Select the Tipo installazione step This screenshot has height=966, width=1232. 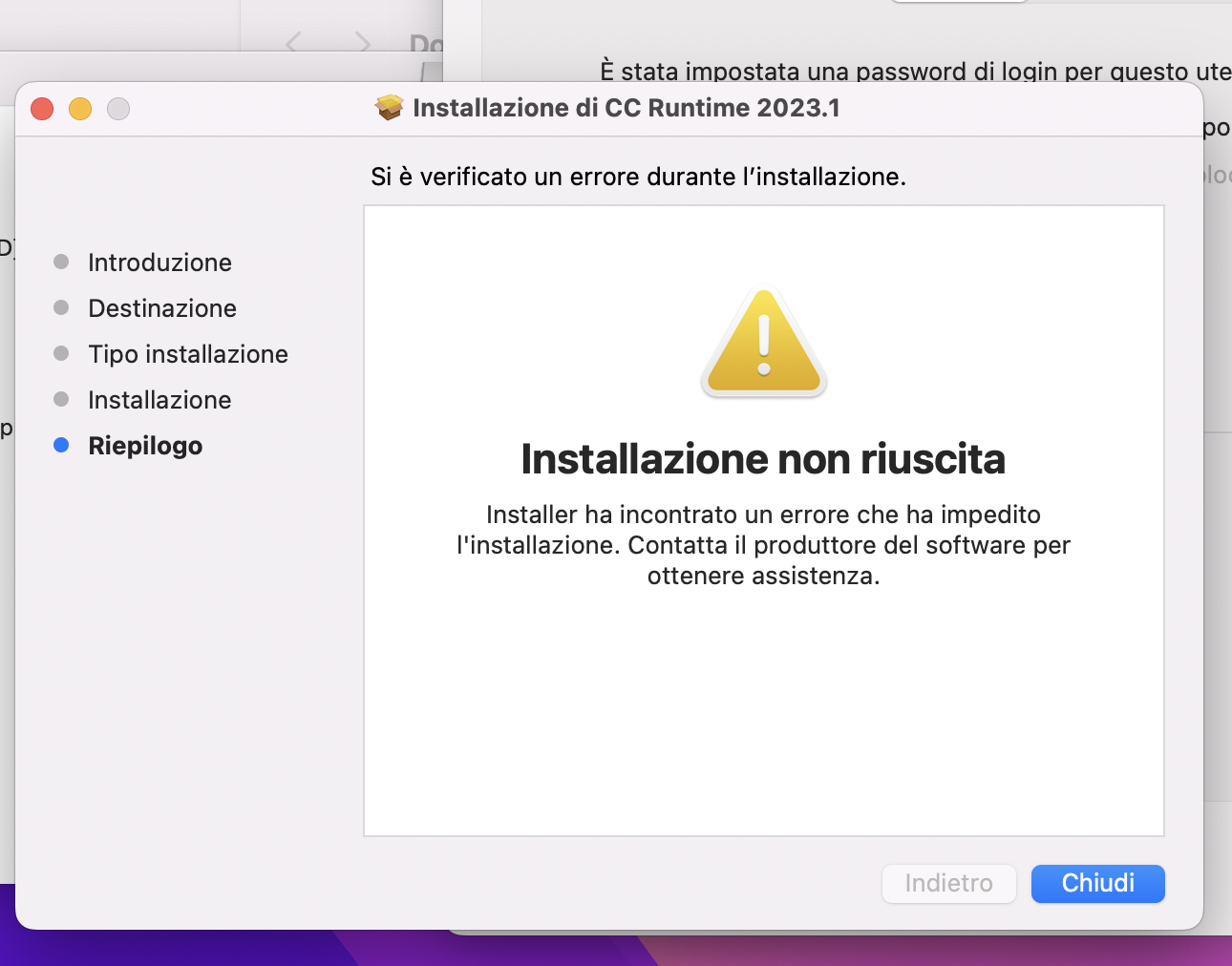(188, 354)
